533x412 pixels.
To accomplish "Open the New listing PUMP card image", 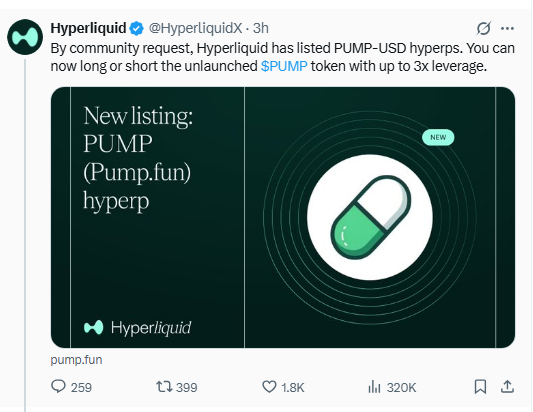I will click(x=283, y=217).
